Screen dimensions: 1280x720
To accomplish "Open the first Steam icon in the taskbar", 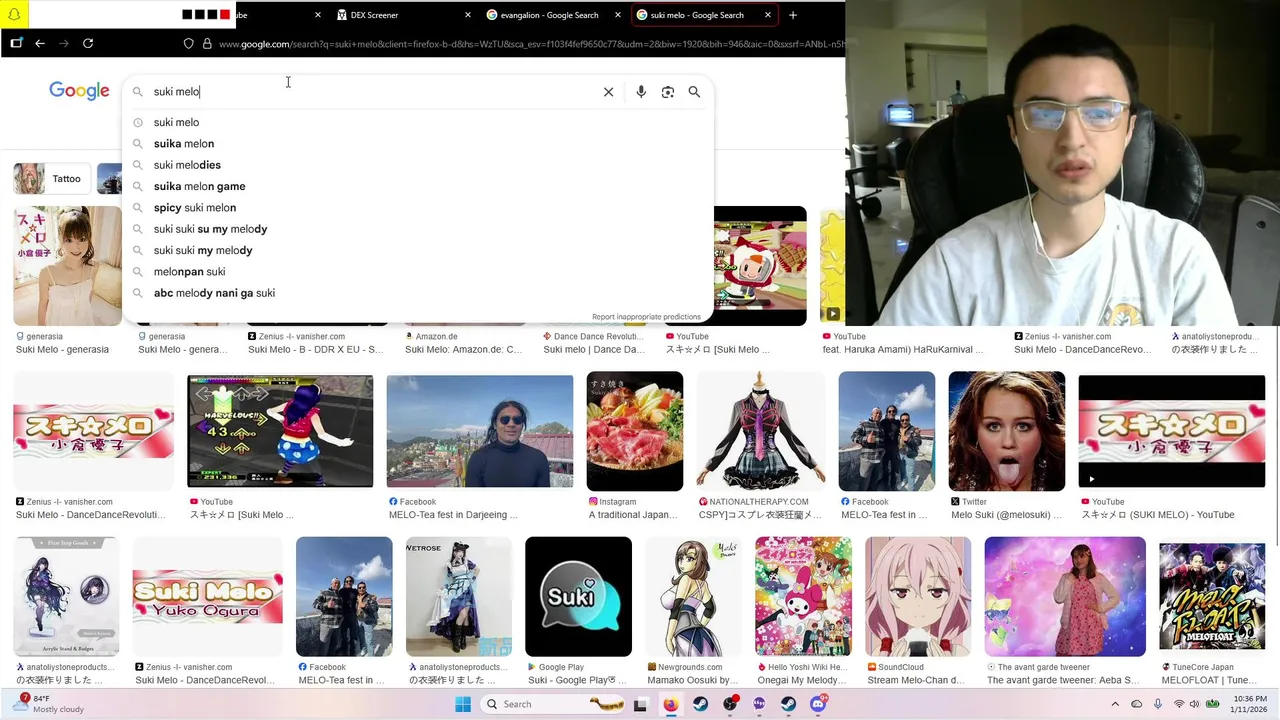I will 700,704.
